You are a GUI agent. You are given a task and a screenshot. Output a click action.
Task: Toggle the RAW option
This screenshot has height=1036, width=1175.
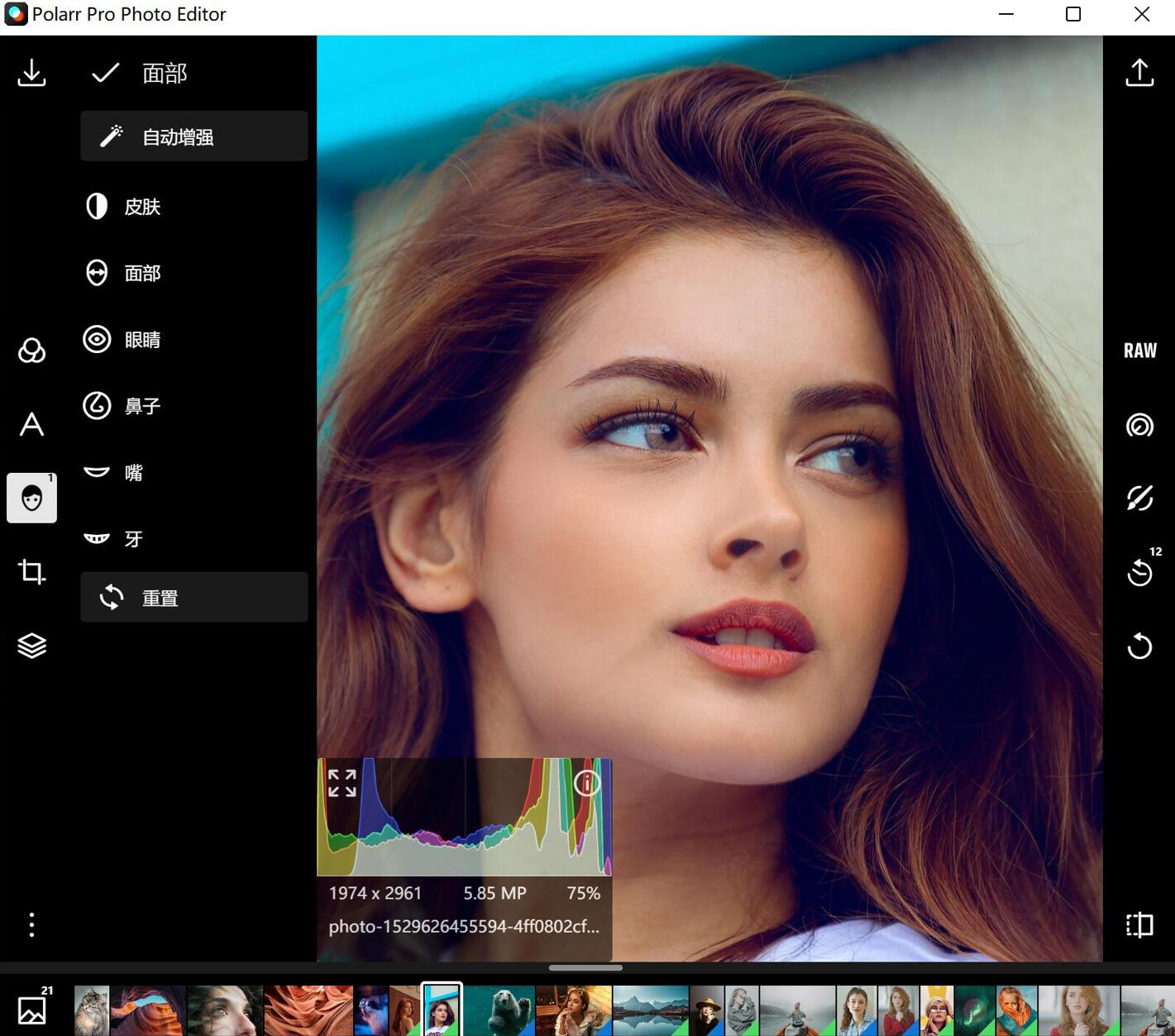point(1139,351)
